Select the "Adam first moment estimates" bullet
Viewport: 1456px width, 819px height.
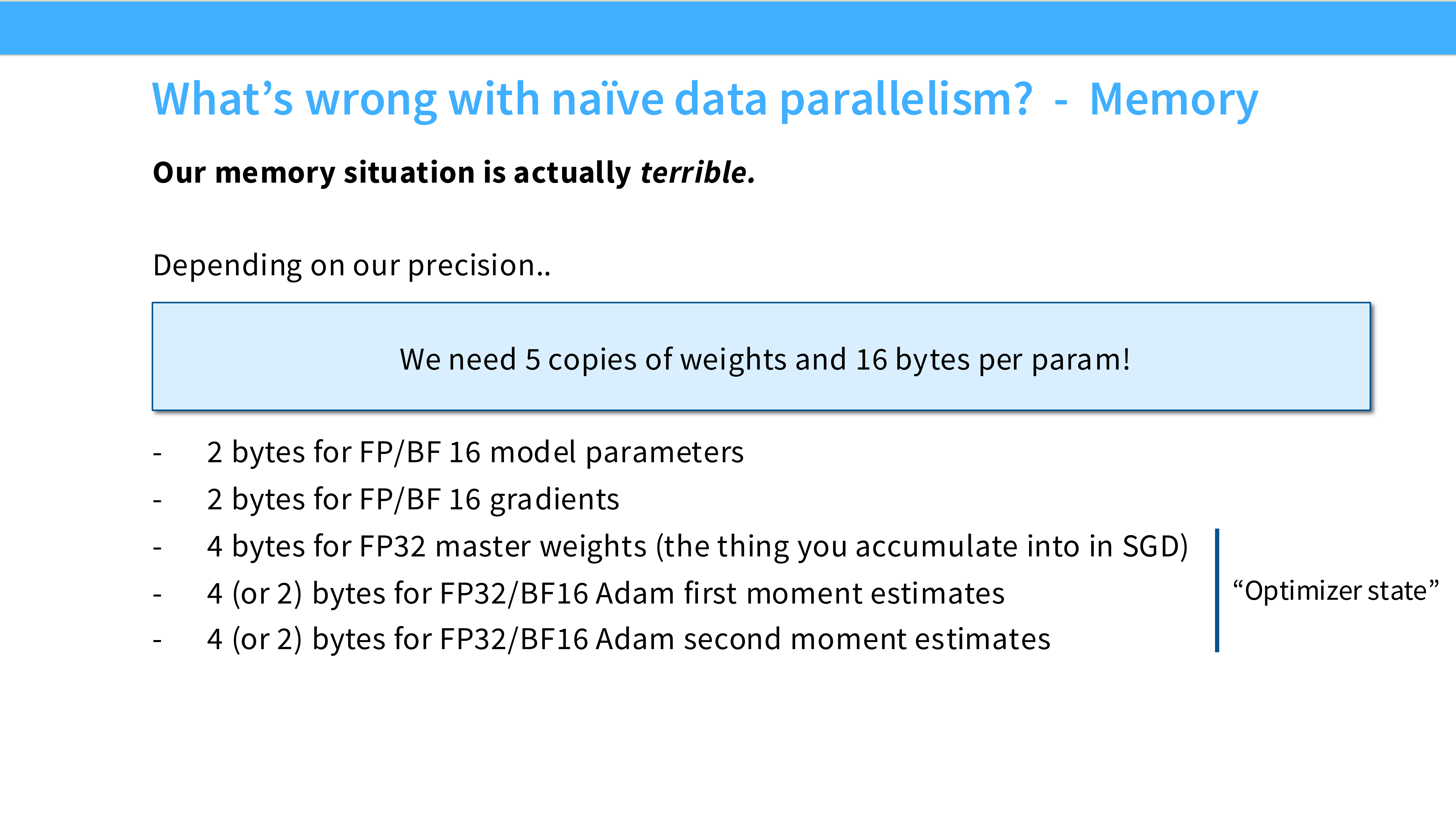[x=605, y=594]
